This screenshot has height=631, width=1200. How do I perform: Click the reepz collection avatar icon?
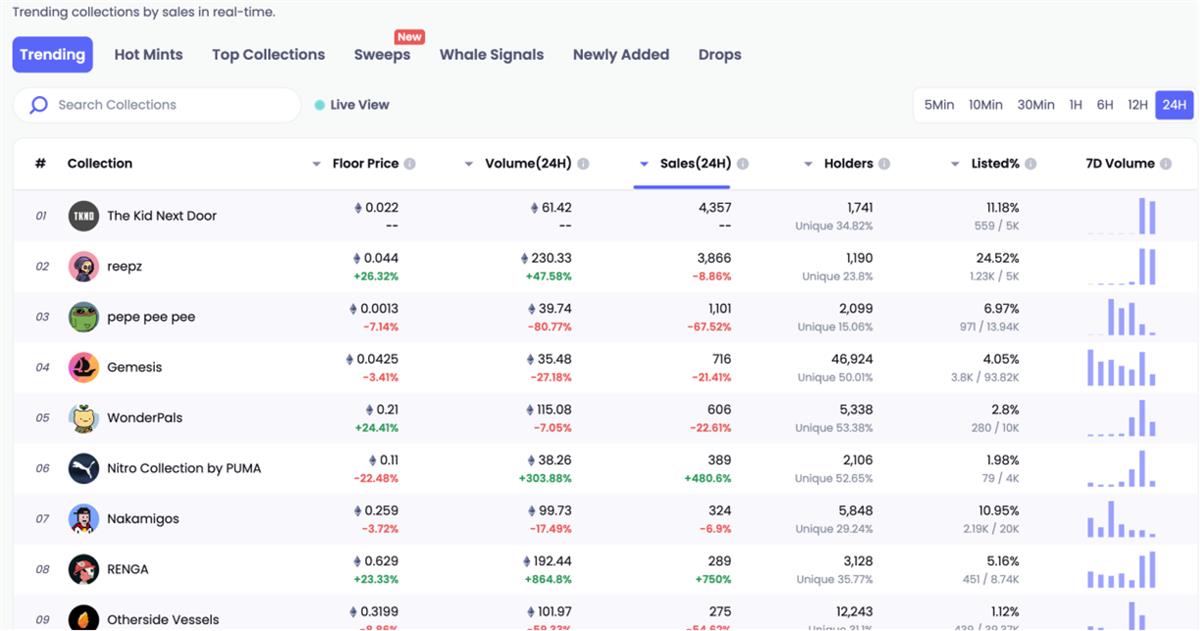point(84,267)
